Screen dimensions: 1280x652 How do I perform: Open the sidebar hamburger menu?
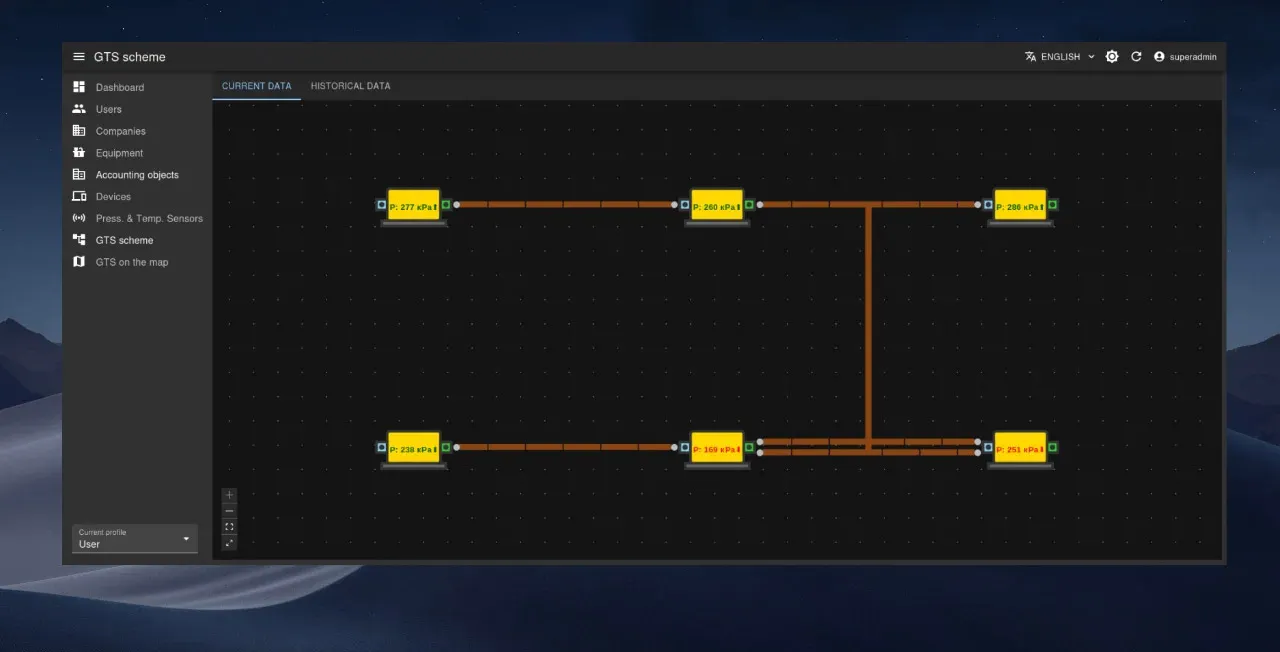(x=78, y=56)
